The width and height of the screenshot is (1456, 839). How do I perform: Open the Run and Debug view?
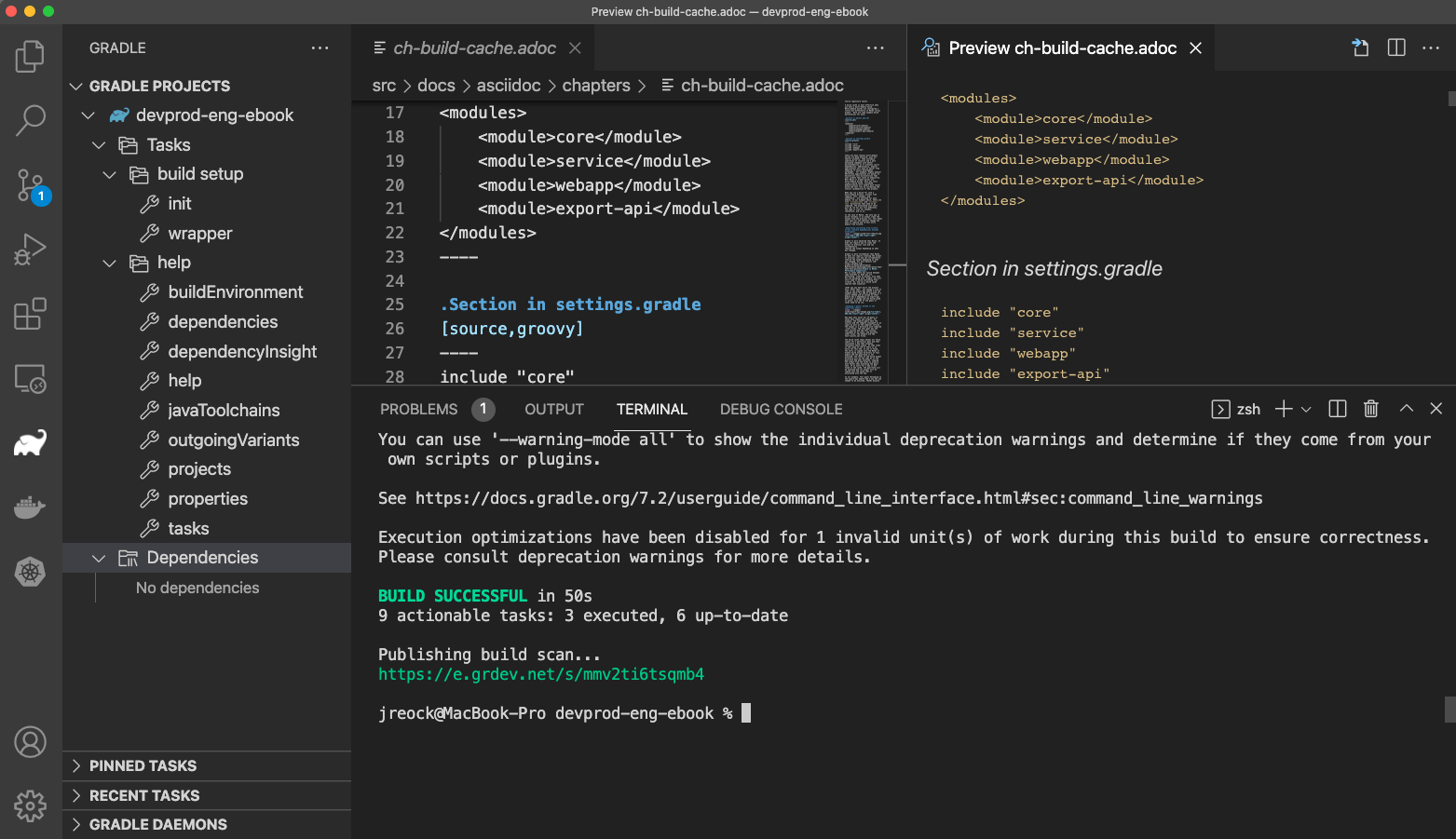[x=31, y=249]
